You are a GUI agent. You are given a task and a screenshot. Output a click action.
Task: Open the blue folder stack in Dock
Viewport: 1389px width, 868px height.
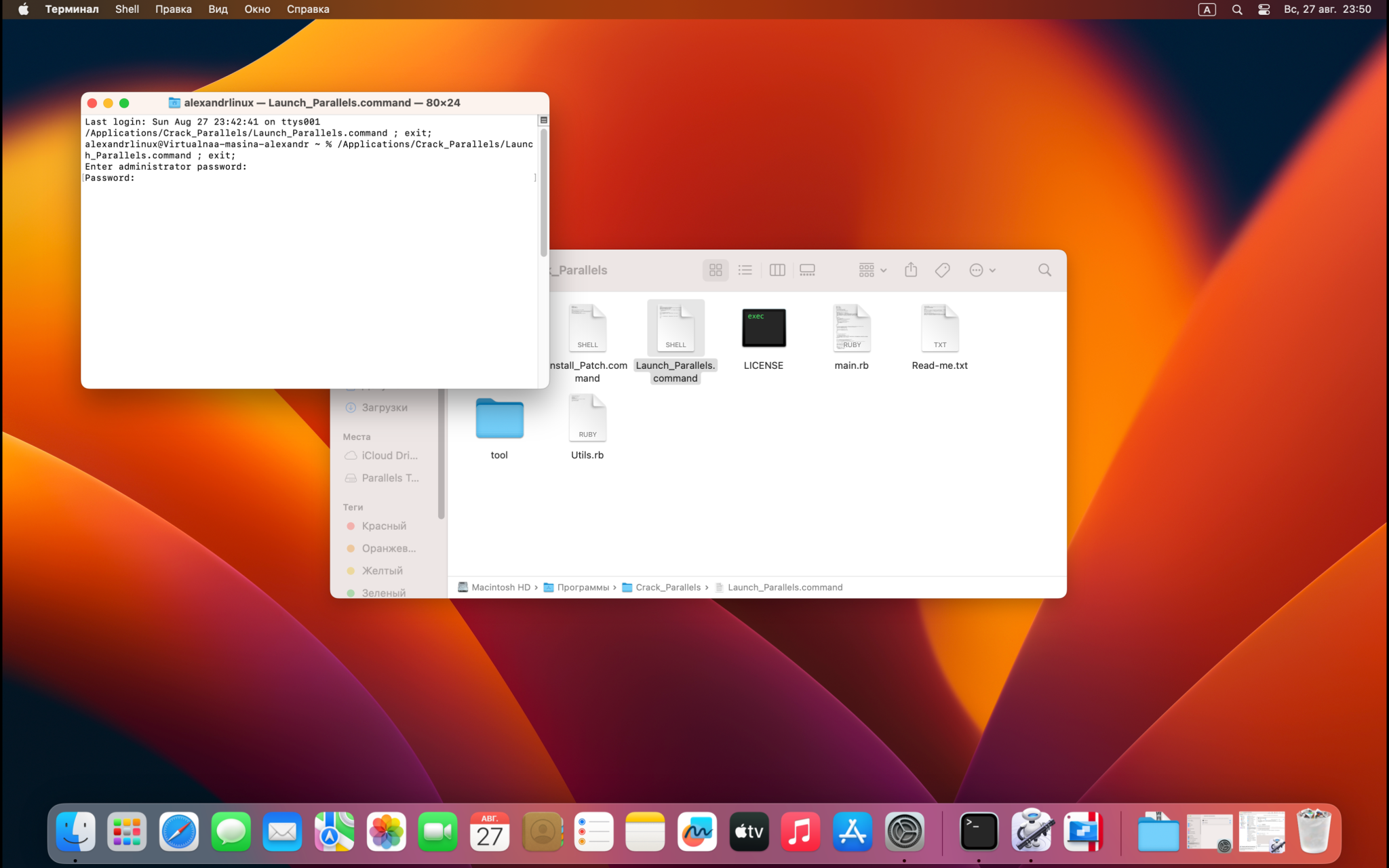click(x=1158, y=831)
